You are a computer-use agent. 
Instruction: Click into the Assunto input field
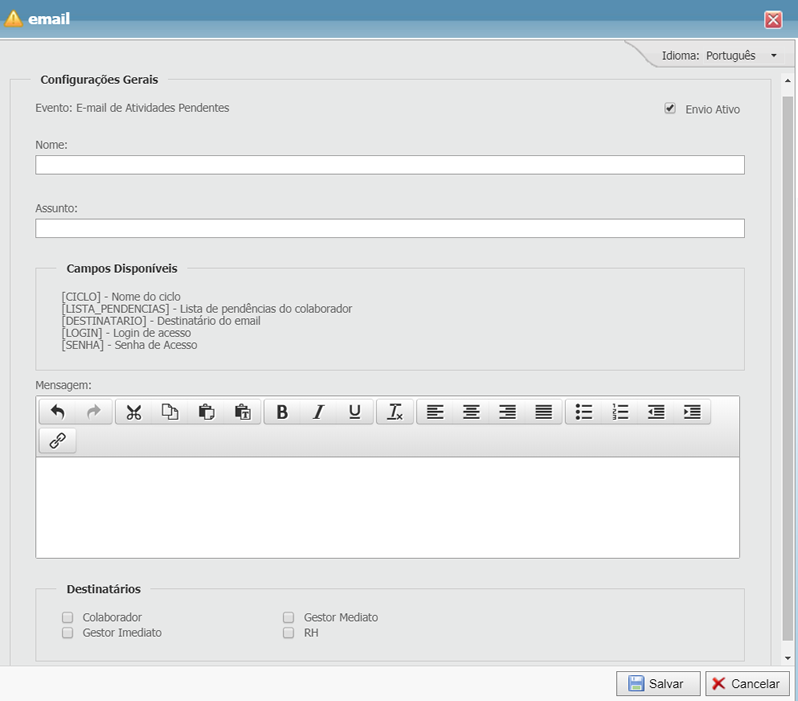[389, 228]
